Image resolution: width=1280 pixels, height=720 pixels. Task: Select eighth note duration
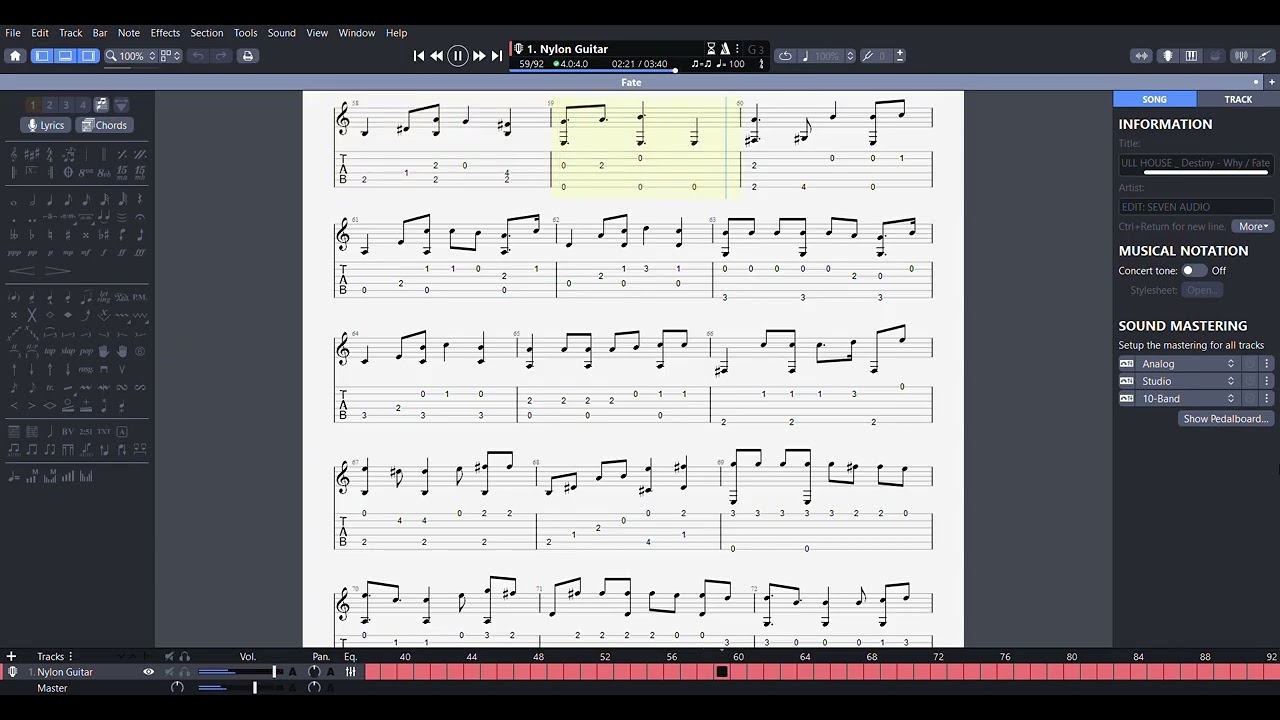(x=68, y=201)
